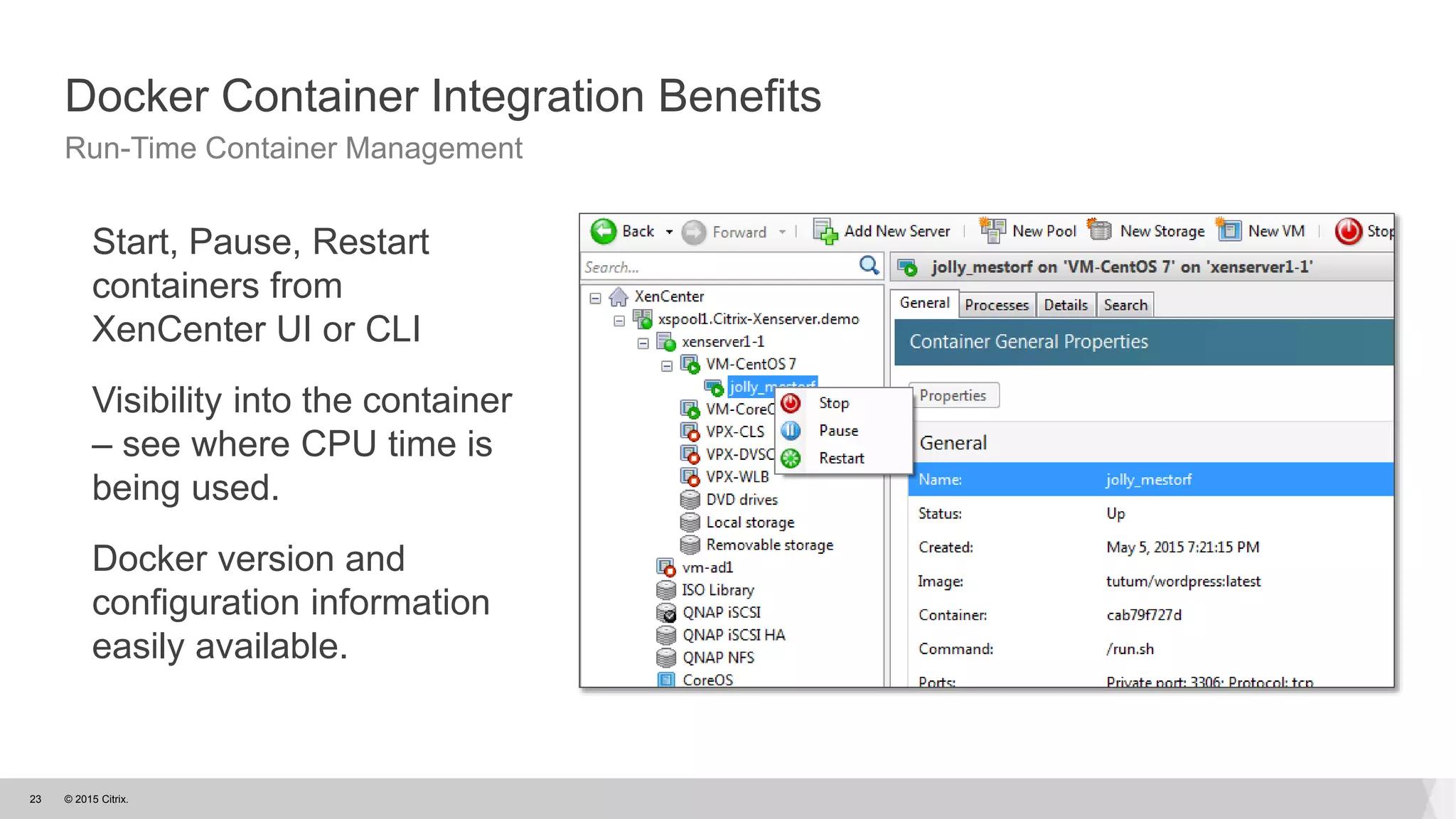1456x819 pixels.
Task: Click the red Stop icon in context menu
Action: tap(791, 403)
